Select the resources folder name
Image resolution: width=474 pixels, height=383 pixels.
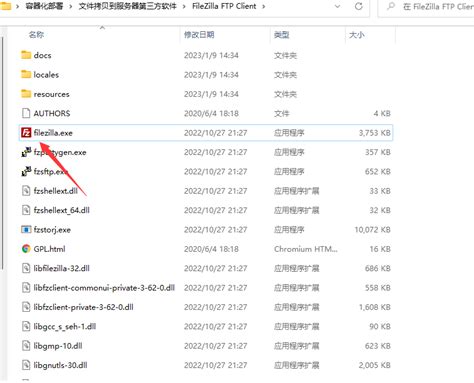tap(51, 94)
